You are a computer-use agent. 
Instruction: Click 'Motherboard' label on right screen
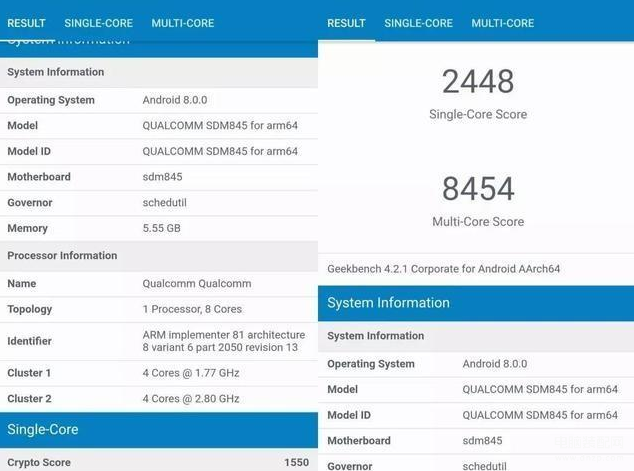[x=359, y=441]
